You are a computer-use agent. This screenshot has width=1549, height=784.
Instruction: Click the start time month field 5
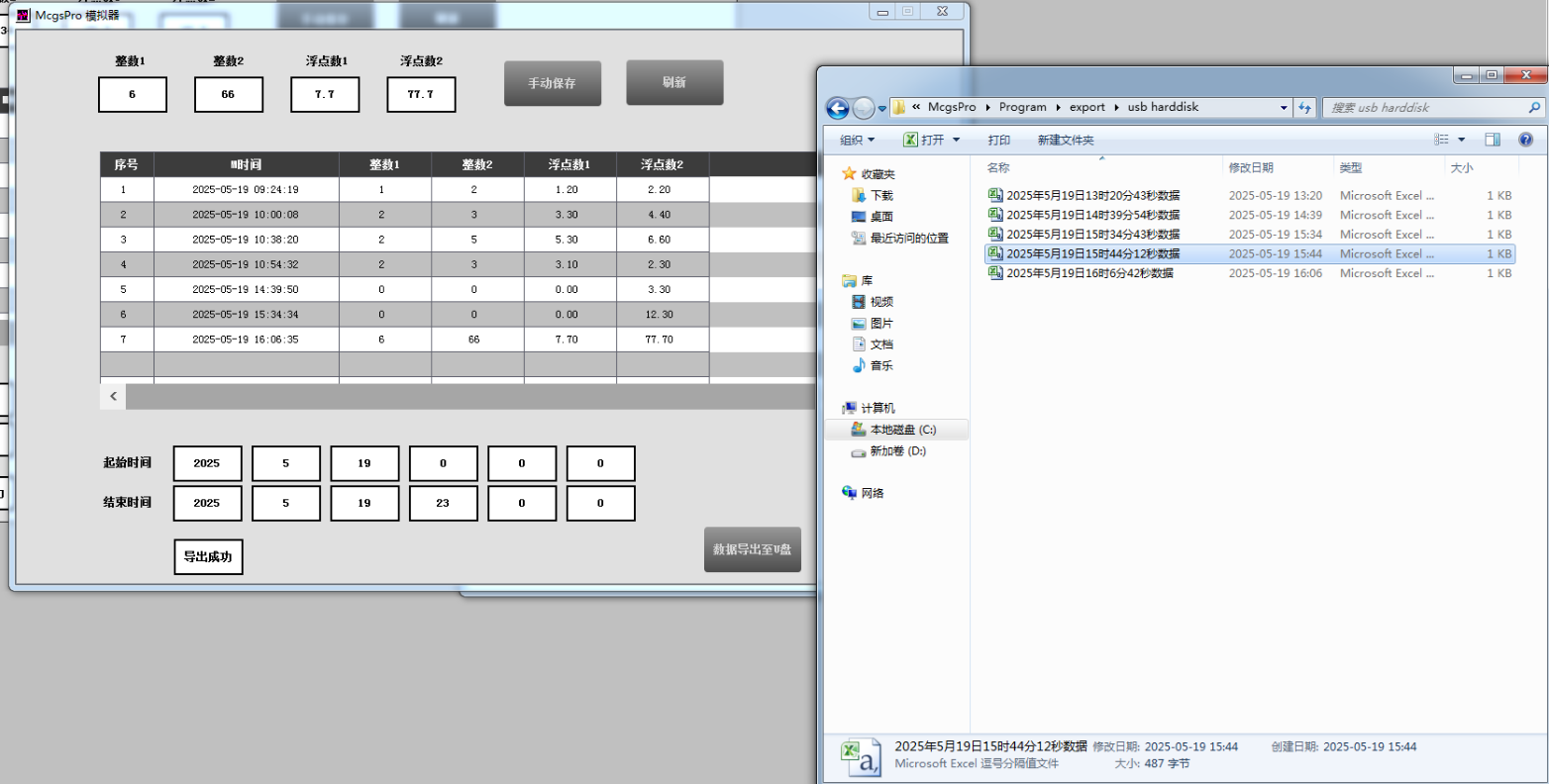(x=286, y=463)
